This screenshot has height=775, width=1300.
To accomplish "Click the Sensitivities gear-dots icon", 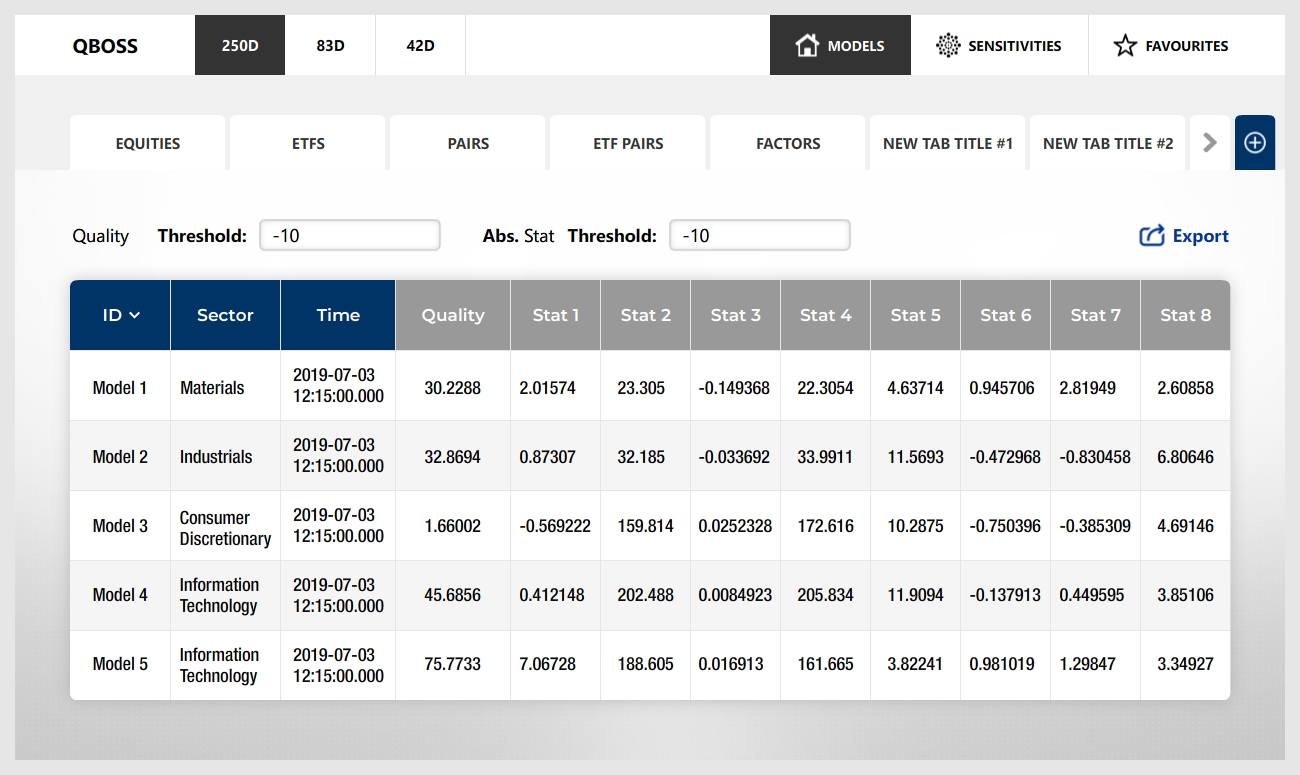I will click(x=947, y=45).
